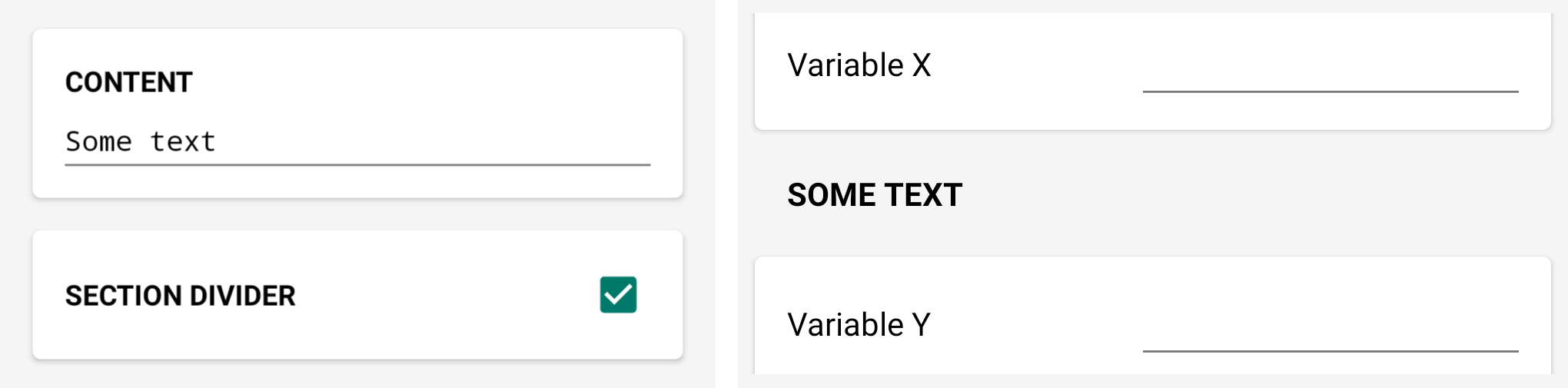This screenshot has height=388, width=1568.
Task: Click the letter X in Variable X label
Action: point(922,65)
